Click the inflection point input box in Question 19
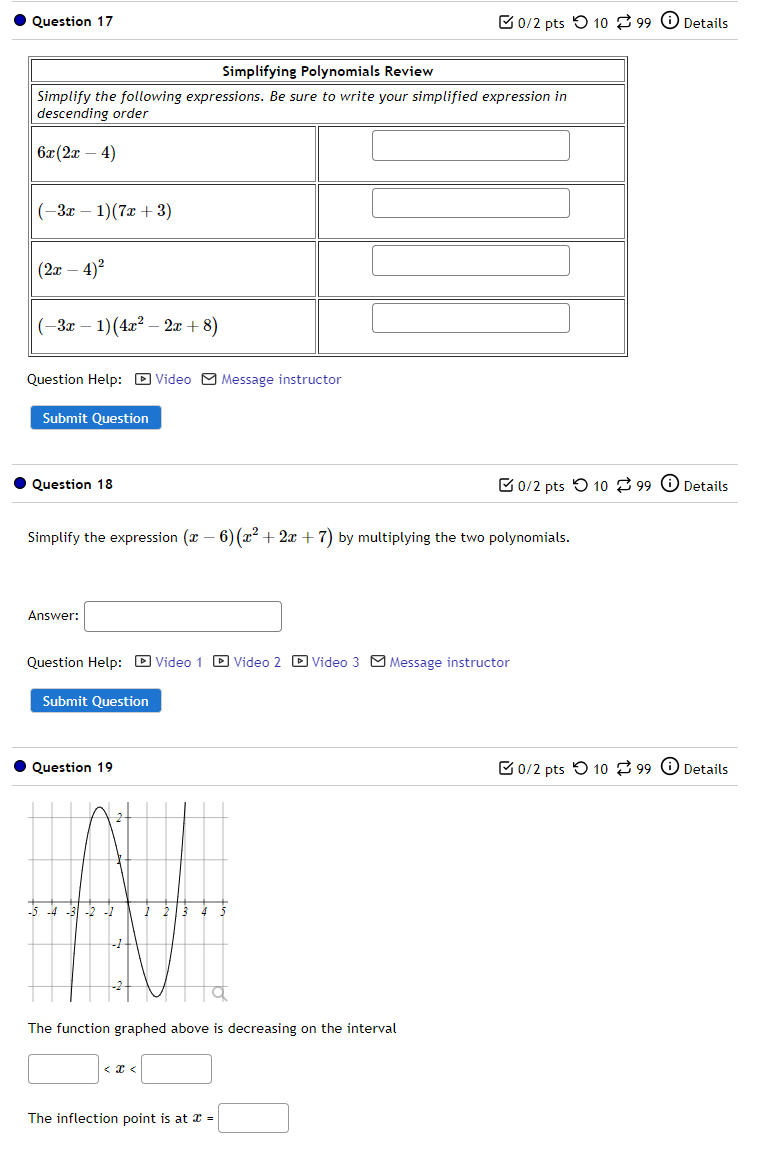 tap(253, 1117)
